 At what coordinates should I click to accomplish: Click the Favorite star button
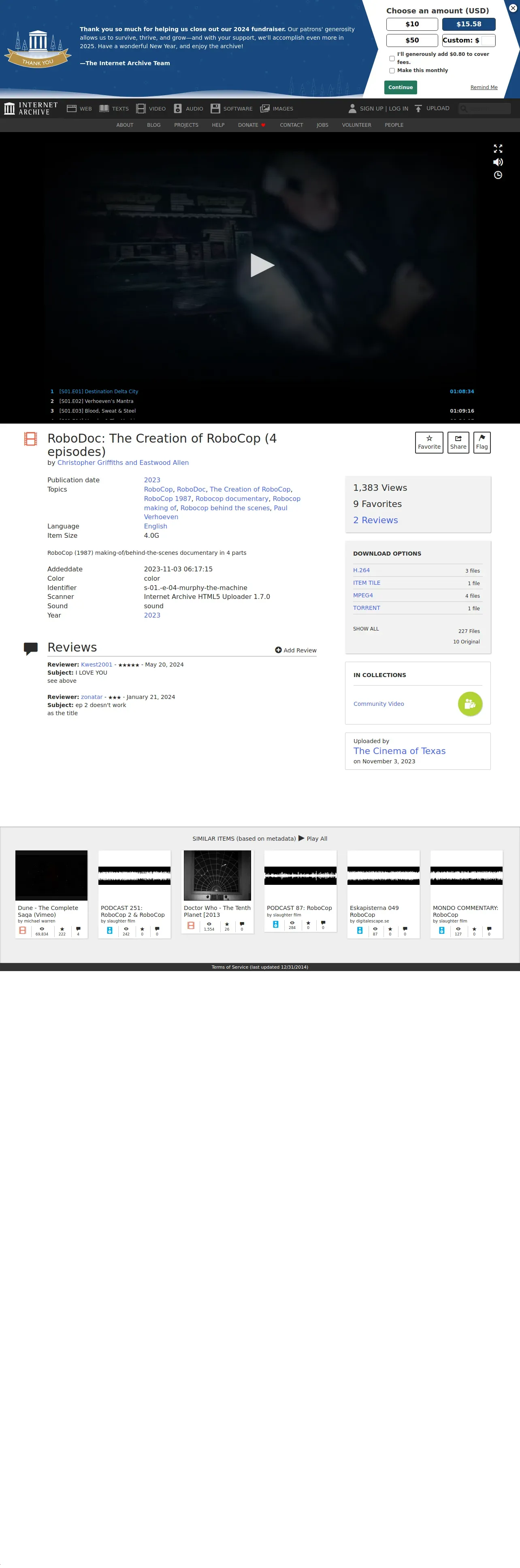coord(429,443)
